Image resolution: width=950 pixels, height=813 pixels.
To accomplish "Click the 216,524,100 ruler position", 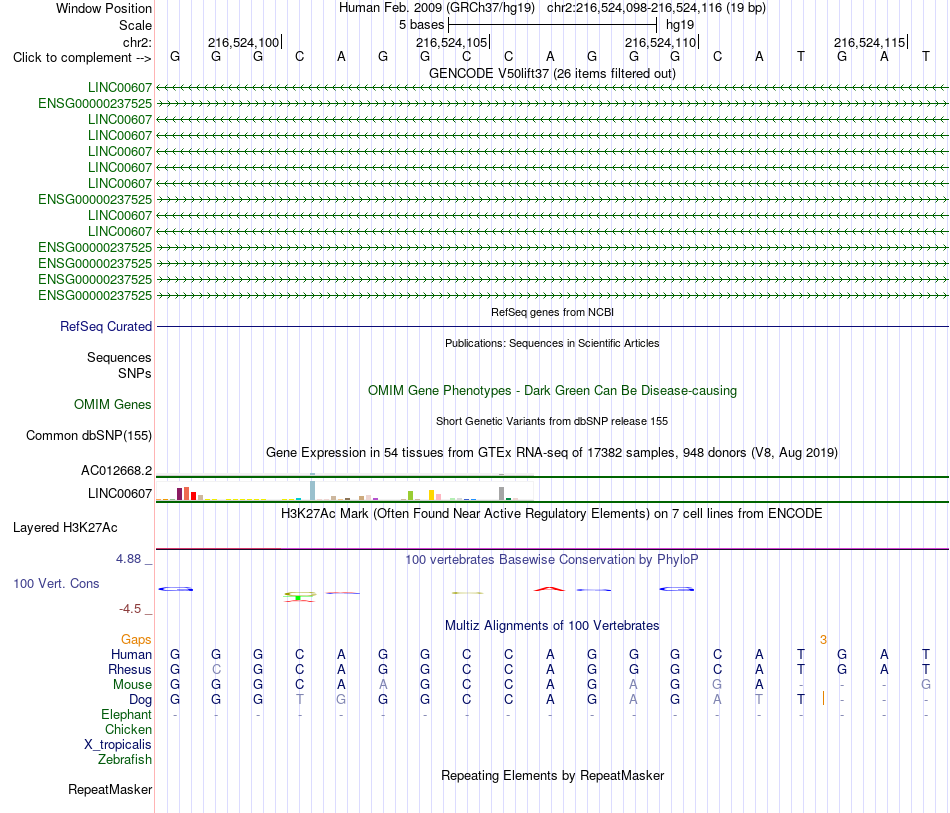I will [244, 42].
